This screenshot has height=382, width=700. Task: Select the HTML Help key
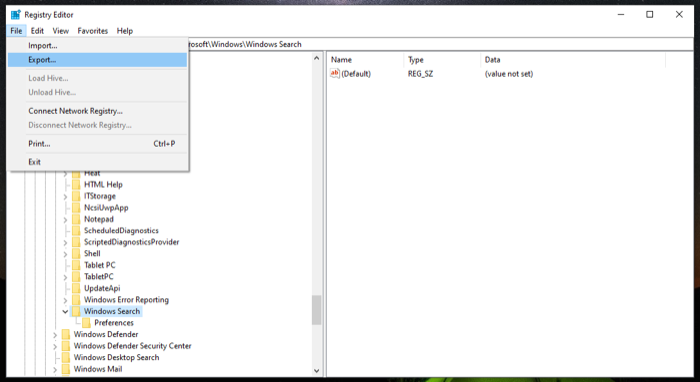click(x=103, y=185)
